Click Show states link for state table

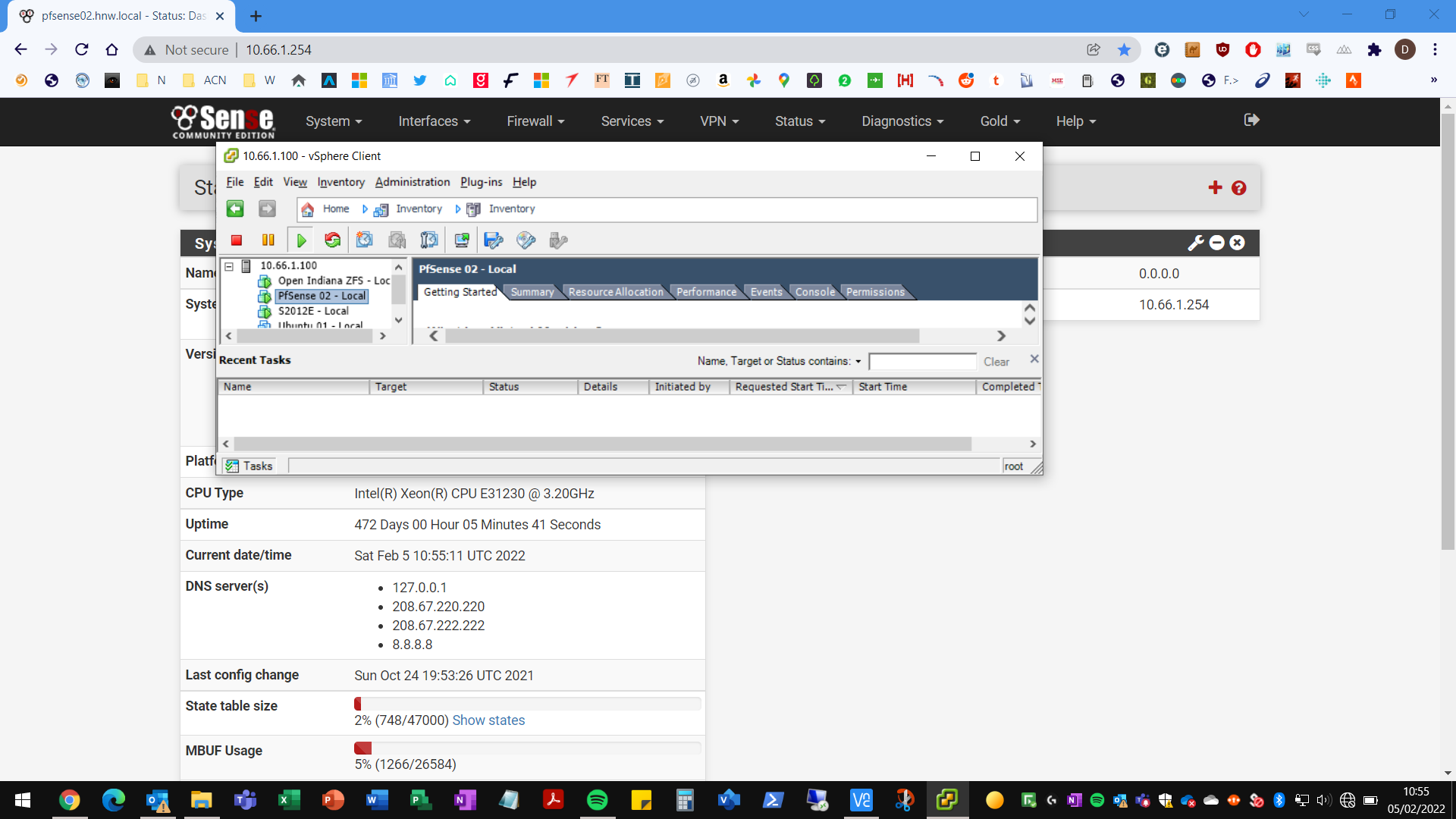click(x=488, y=720)
